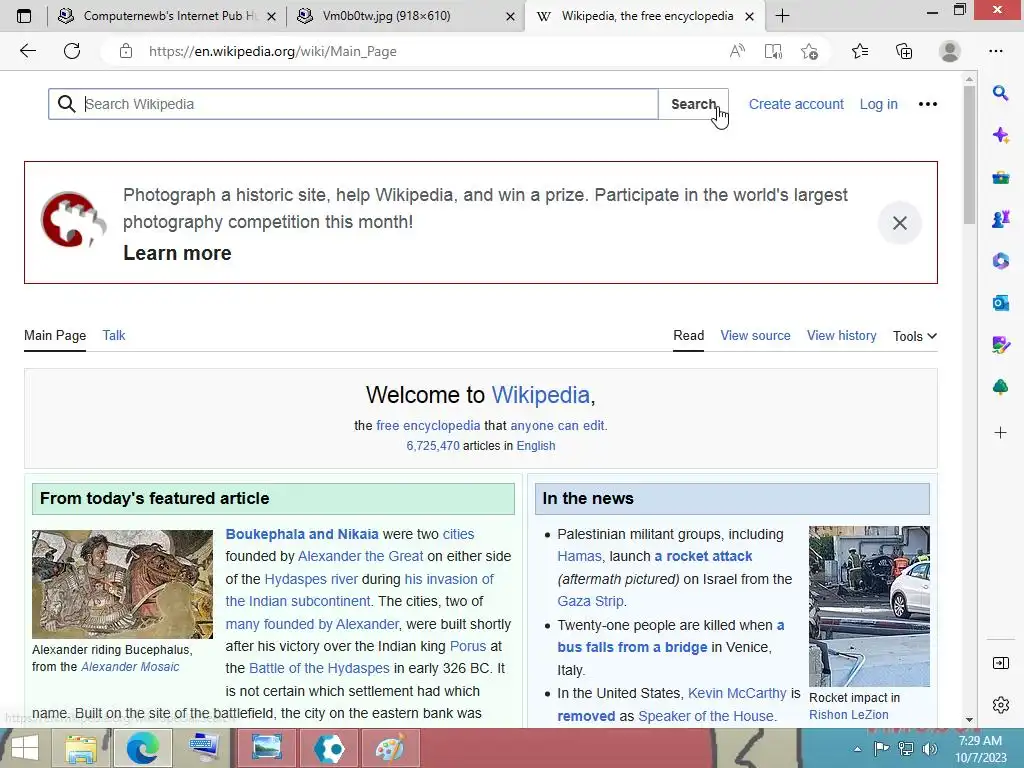The image size is (1024, 768).
Task: Open the browser profile avatar
Action: [949, 51]
